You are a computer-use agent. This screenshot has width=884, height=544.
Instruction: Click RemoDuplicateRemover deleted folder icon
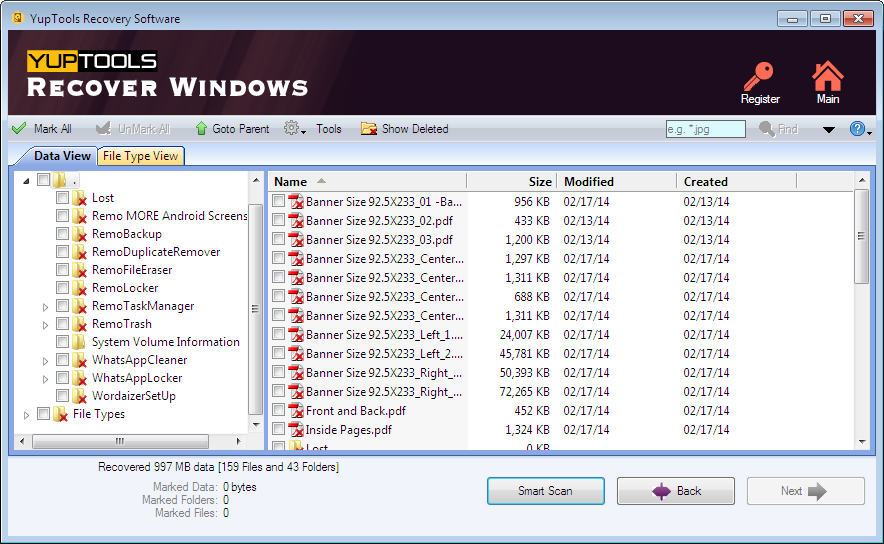click(79, 252)
